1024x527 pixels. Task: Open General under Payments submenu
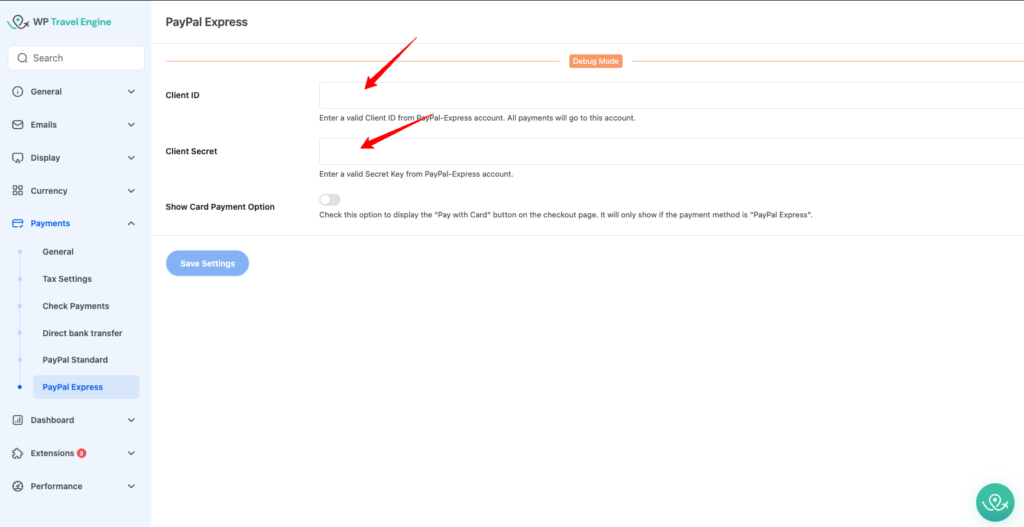[58, 251]
